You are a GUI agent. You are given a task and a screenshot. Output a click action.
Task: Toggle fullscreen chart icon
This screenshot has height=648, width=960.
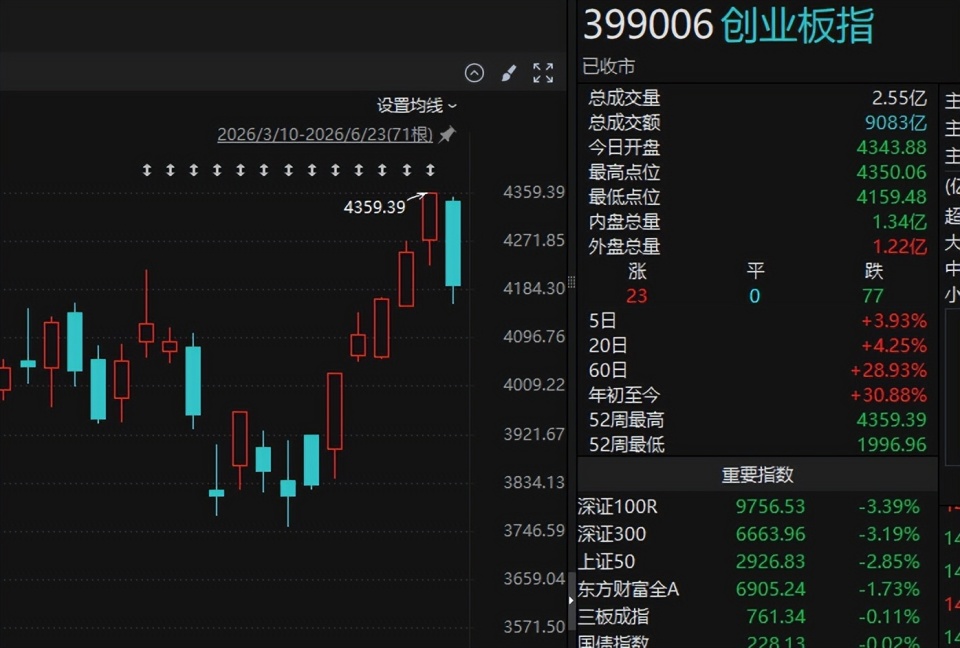pyautogui.click(x=543, y=73)
